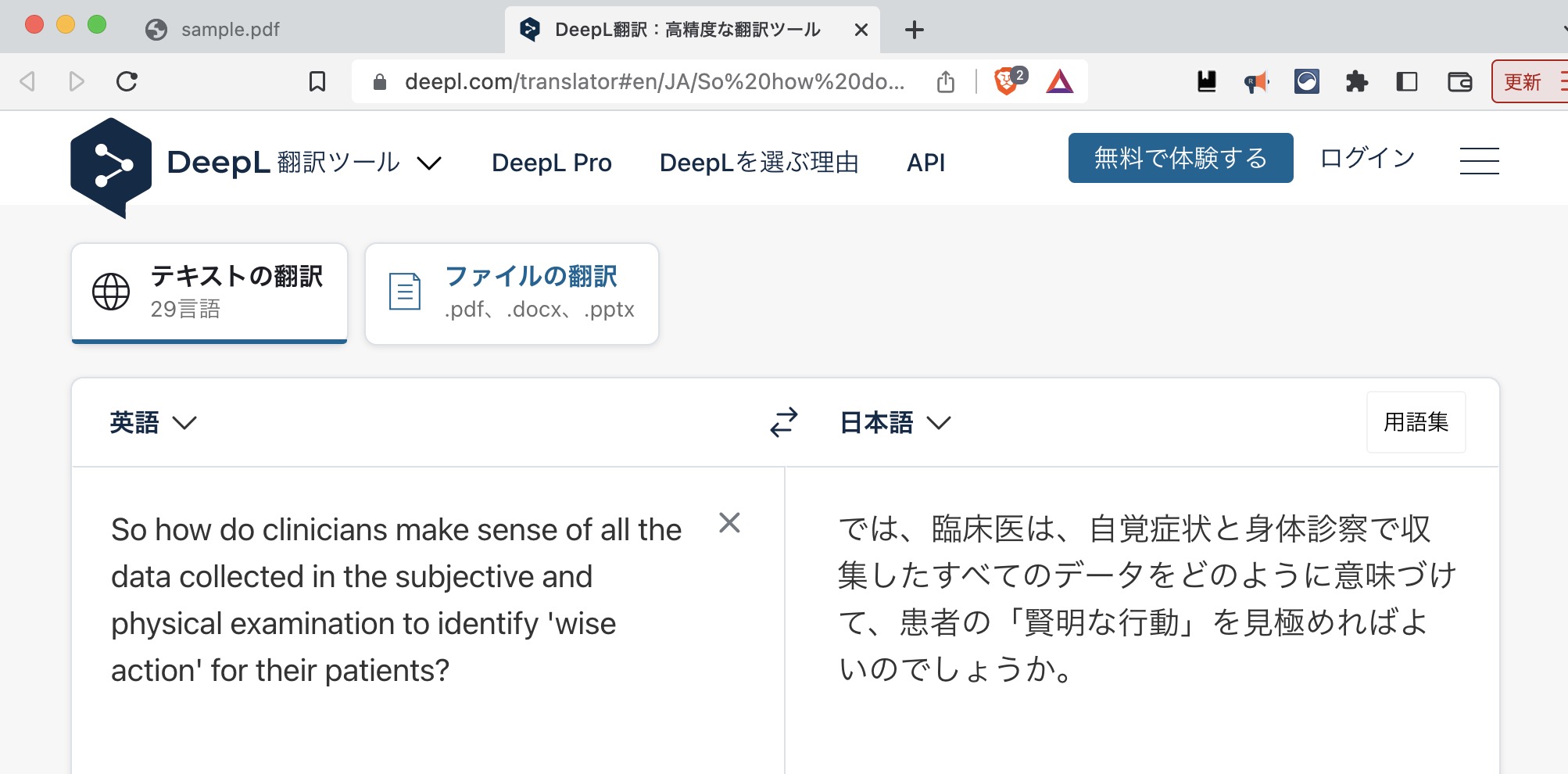Click the 無料で体験する button
Image resolution: width=1568 pixels, height=774 pixels.
coord(1180,158)
